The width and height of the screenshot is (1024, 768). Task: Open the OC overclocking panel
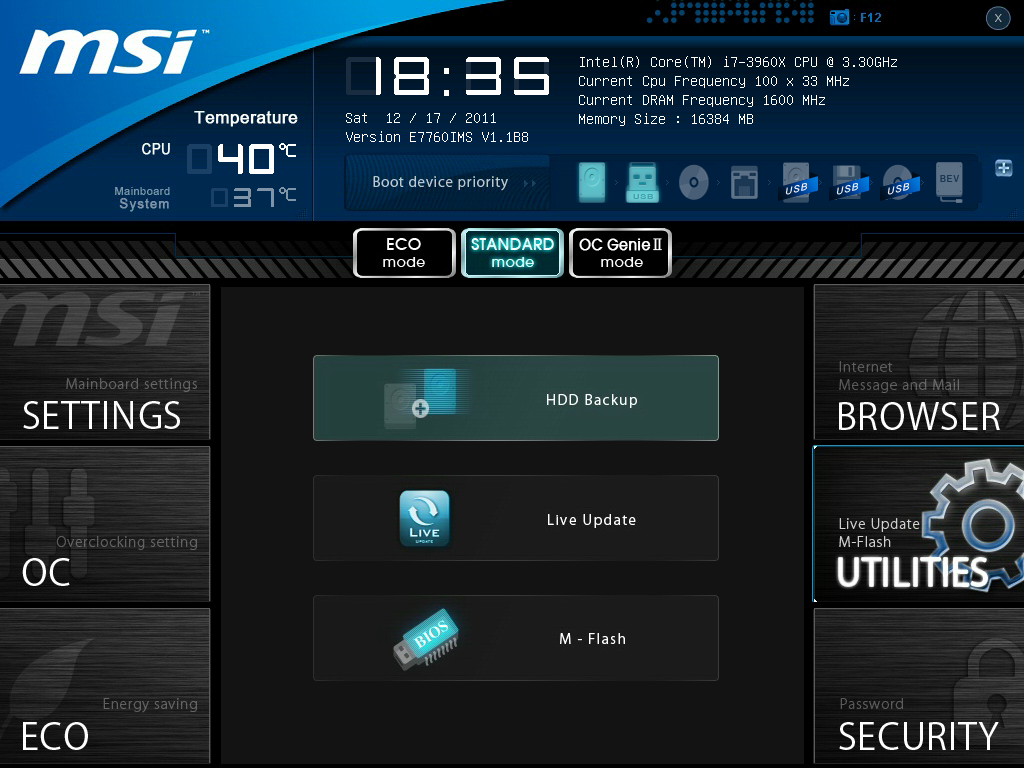[x=104, y=524]
